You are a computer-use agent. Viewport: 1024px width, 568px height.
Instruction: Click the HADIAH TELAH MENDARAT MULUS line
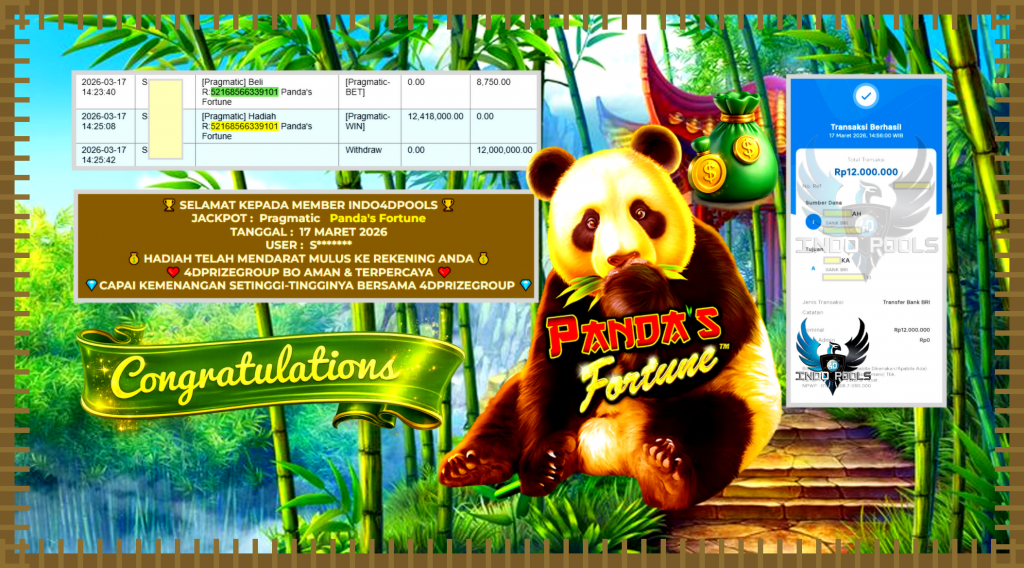click(x=308, y=259)
